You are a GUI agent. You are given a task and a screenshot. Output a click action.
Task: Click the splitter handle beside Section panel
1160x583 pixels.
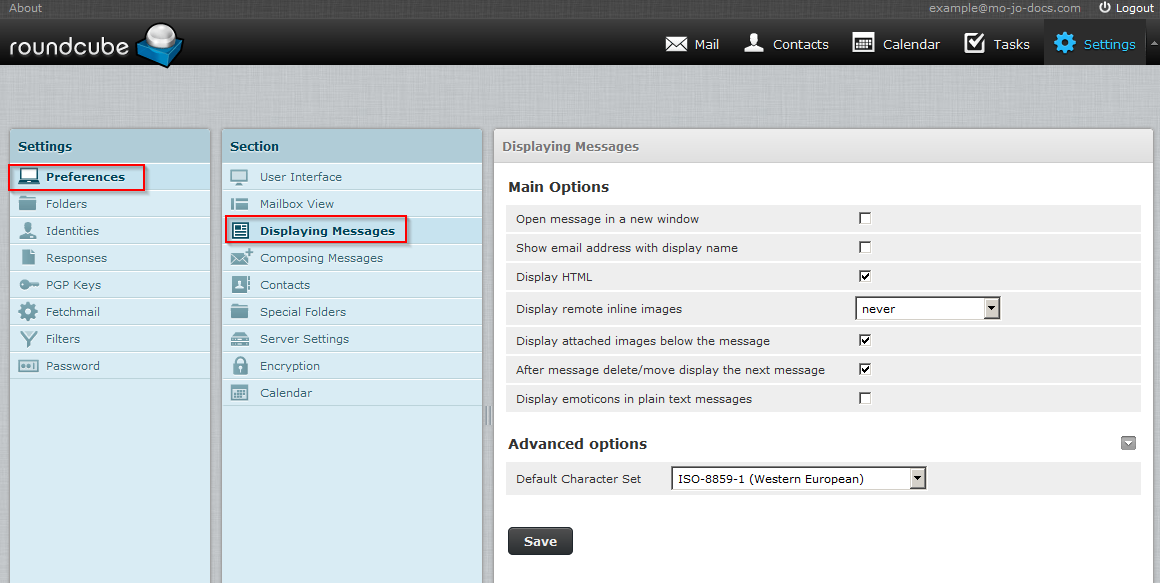(x=488, y=414)
